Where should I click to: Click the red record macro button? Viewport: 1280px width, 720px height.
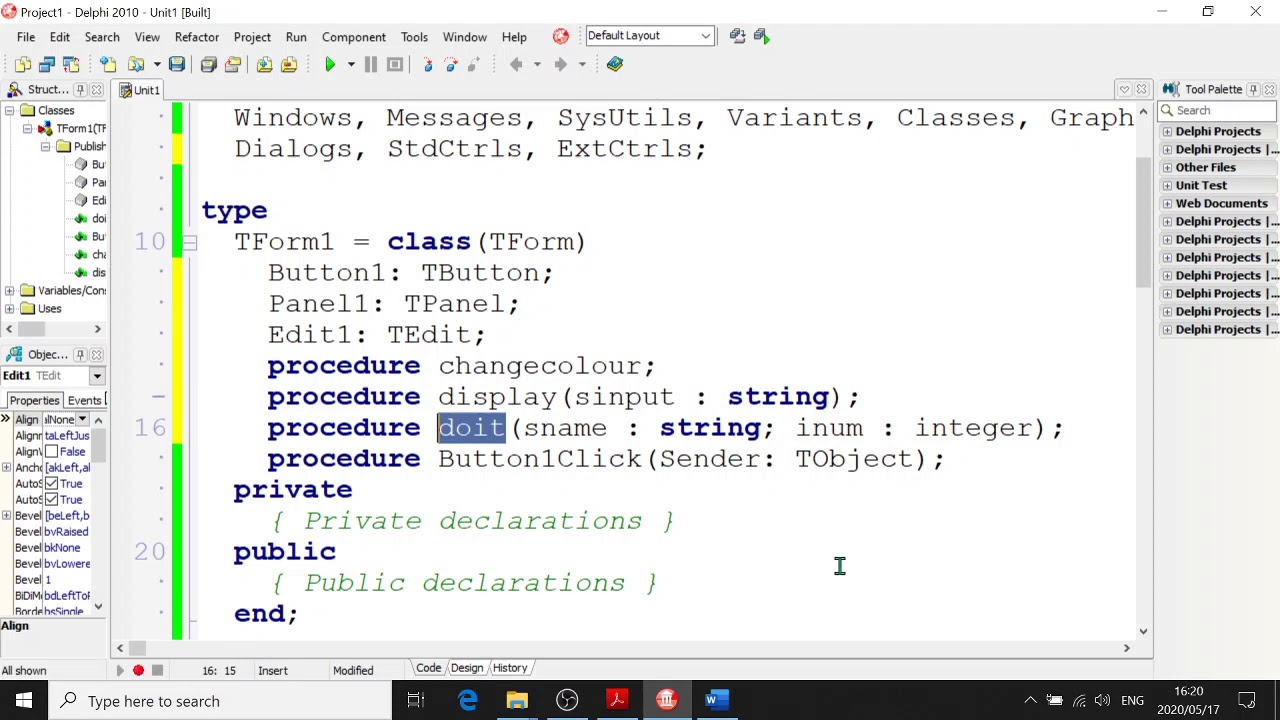tap(138, 670)
